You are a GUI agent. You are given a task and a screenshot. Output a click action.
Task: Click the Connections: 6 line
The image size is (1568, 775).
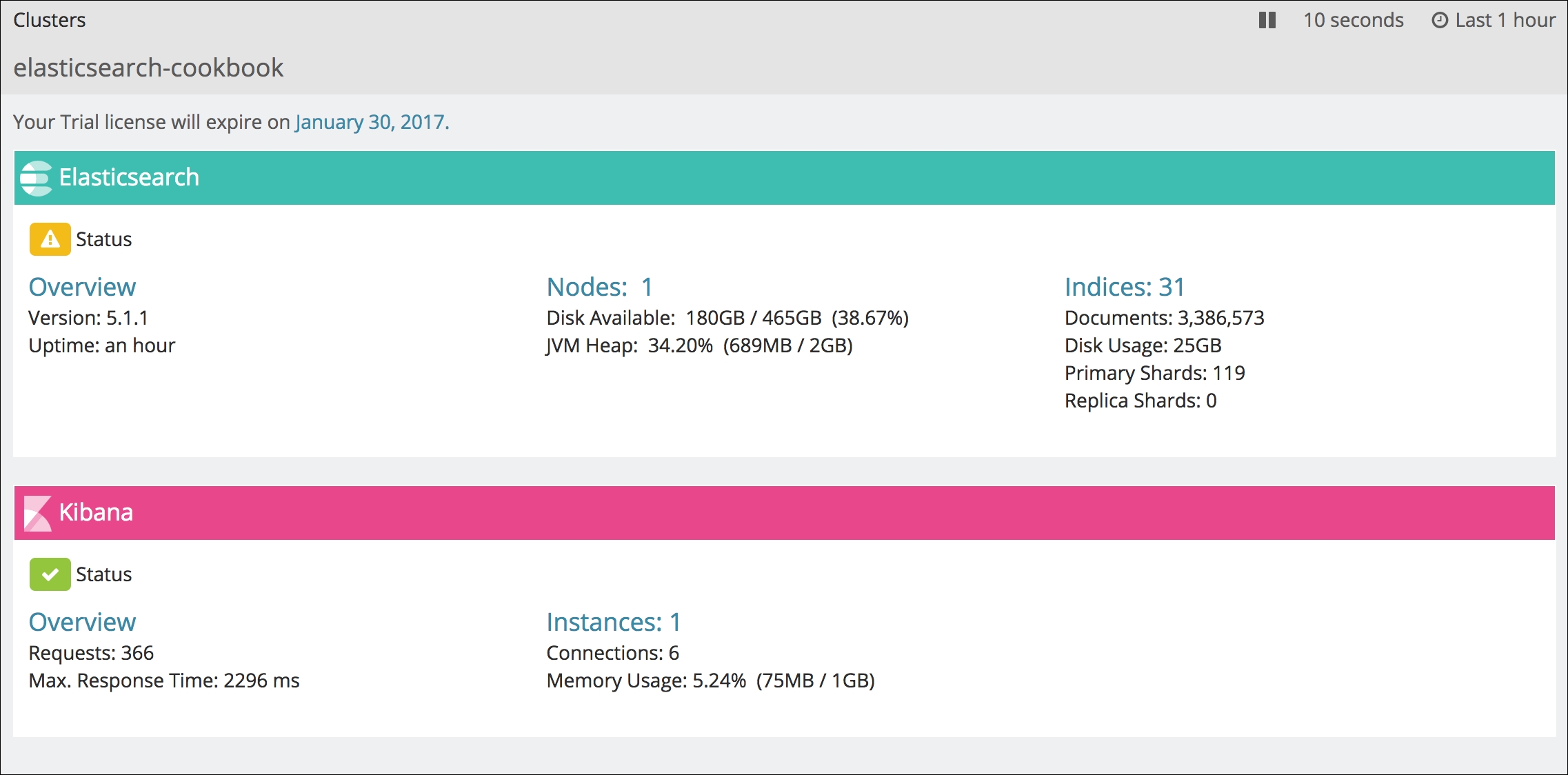click(613, 653)
